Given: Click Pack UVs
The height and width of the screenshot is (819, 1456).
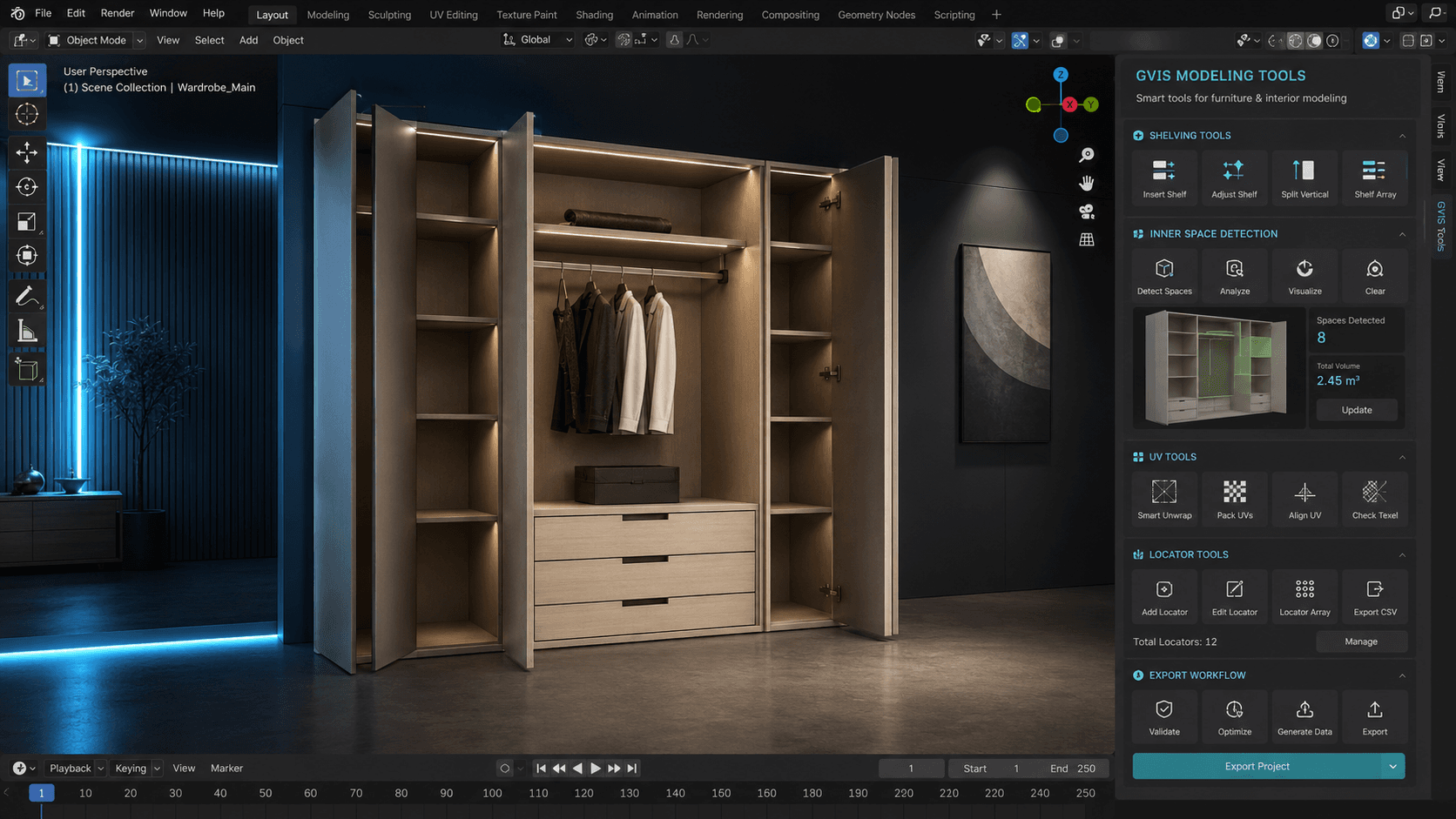Looking at the screenshot, I should [x=1235, y=500].
